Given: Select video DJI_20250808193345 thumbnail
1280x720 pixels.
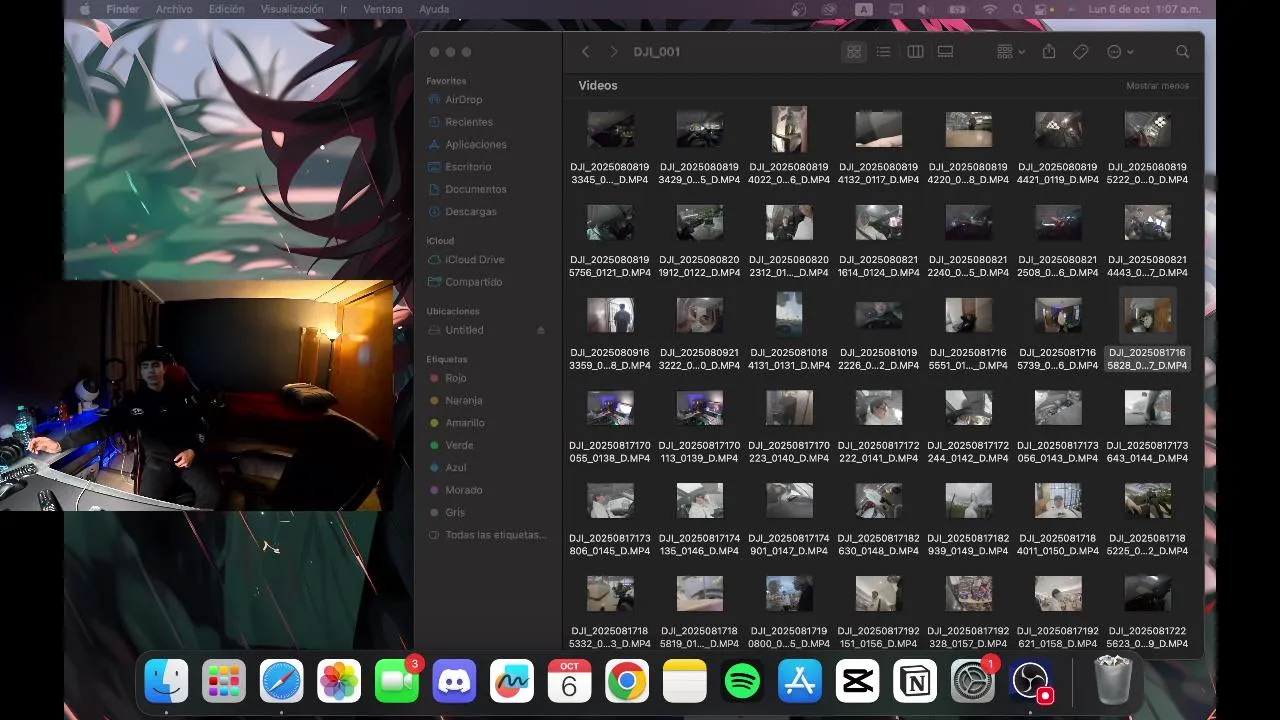Looking at the screenshot, I should click(610, 129).
